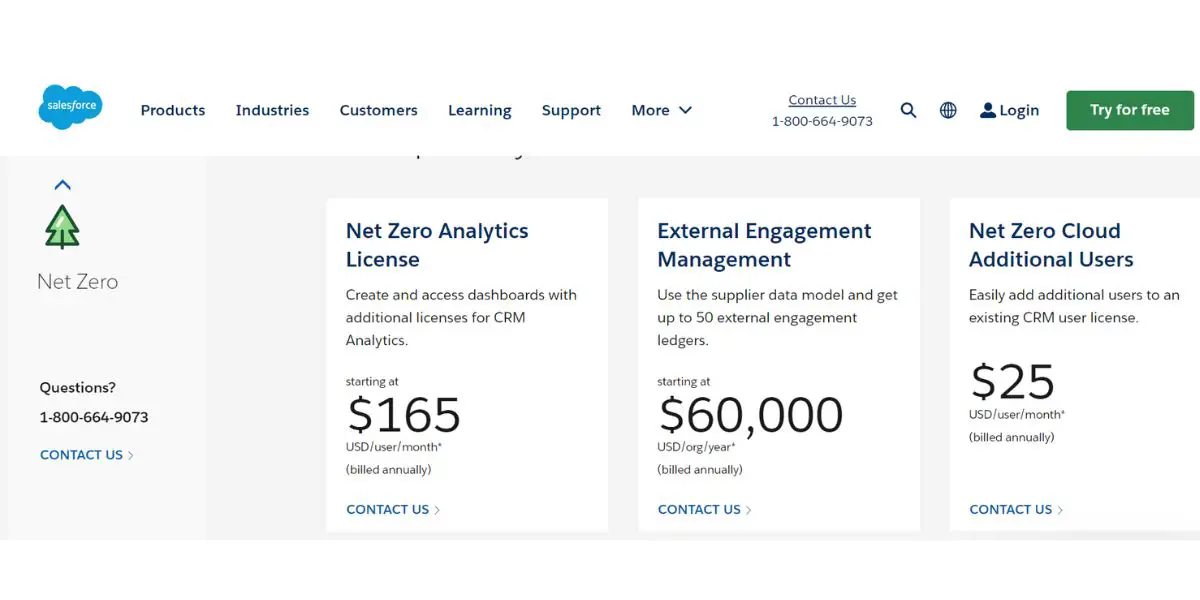This screenshot has height=600, width=1200.
Task: Click the USD/org/year* pricing note
Action: pos(696,446)
